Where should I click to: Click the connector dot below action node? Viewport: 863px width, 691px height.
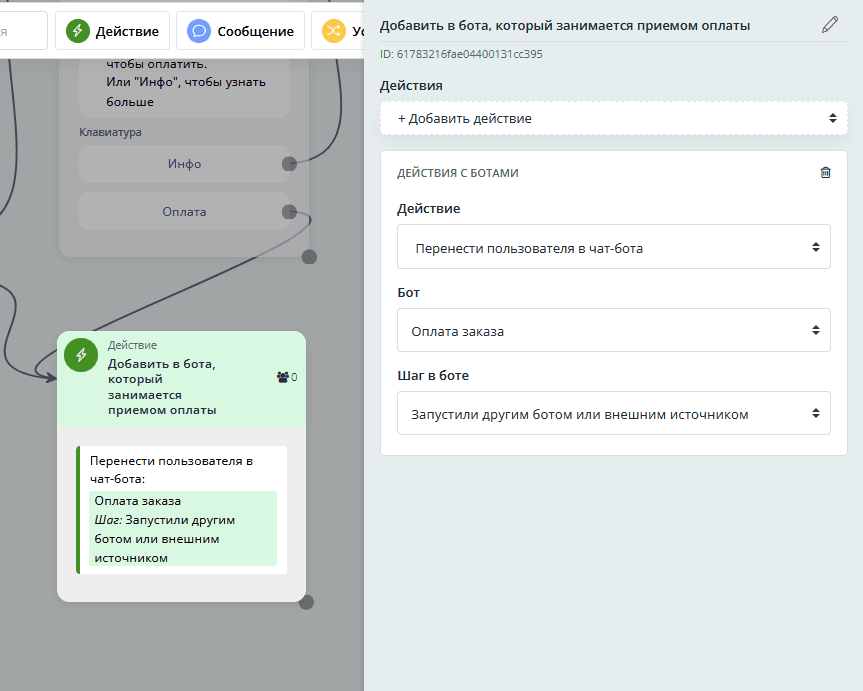[x=306, y=602]
